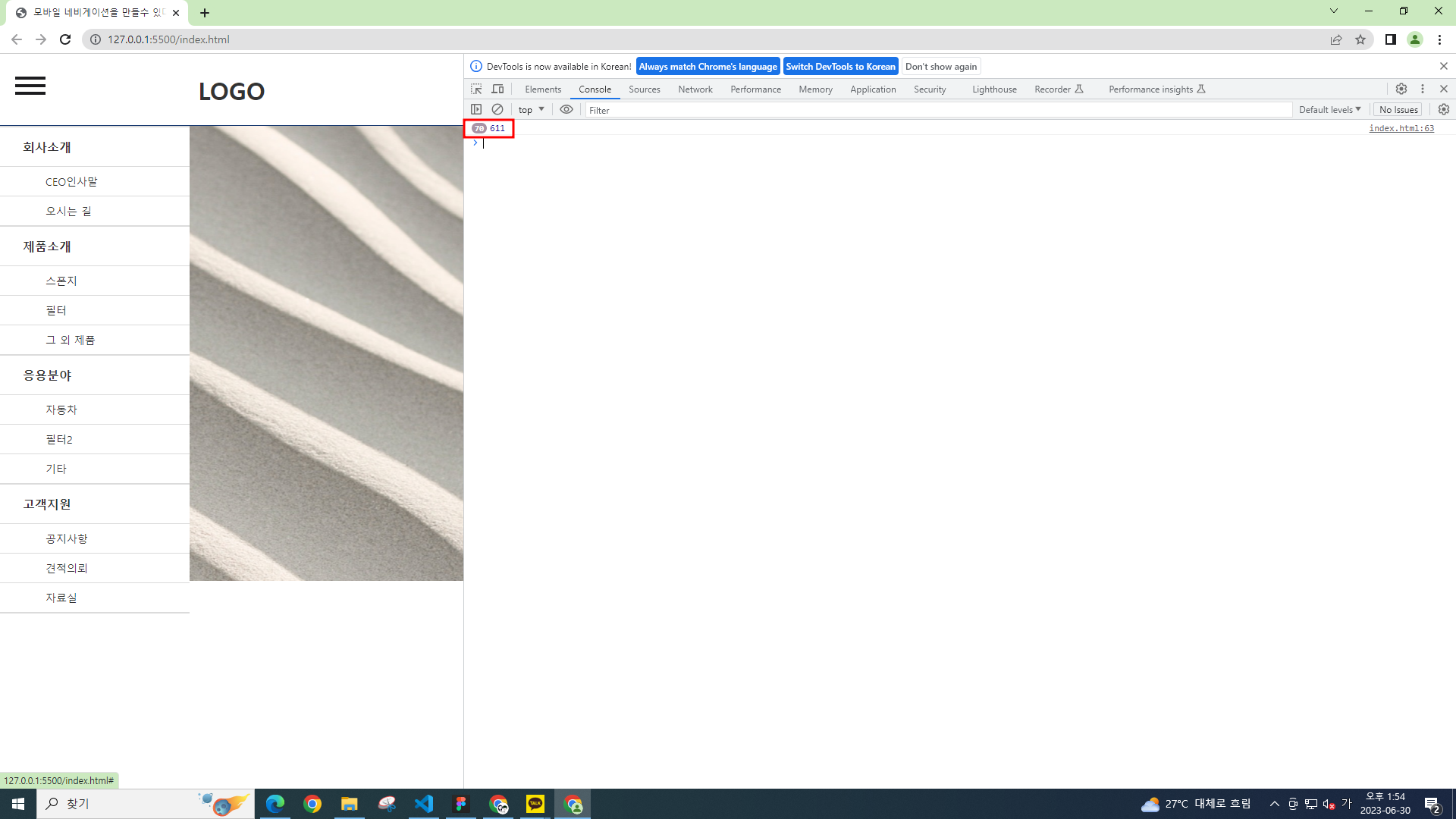Expand the top context dropdown
The image size is (1456, 819).
(x=531, y=109)
